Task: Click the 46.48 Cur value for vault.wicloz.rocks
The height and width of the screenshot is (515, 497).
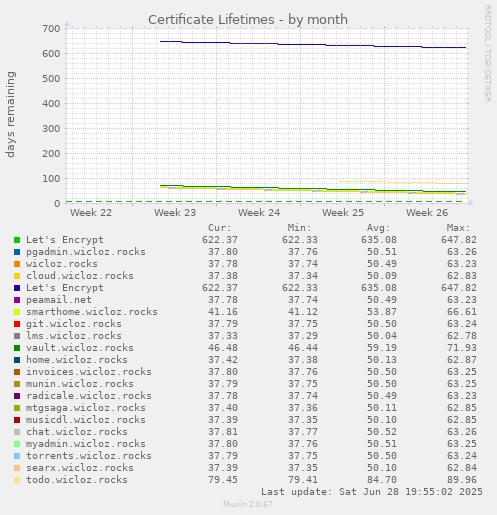Action: [x=223, y=348]
